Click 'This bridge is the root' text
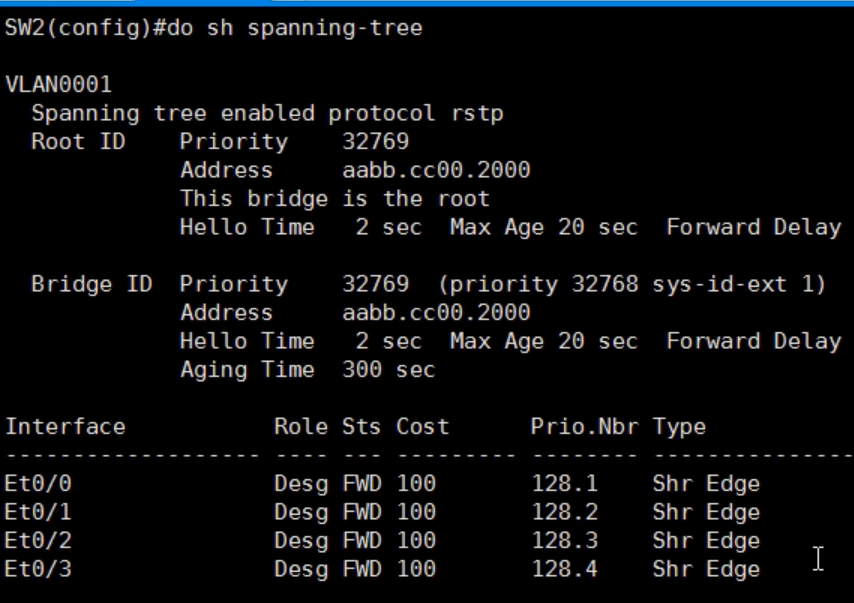This screenshot has width=854, height=603. pos(335,199)
